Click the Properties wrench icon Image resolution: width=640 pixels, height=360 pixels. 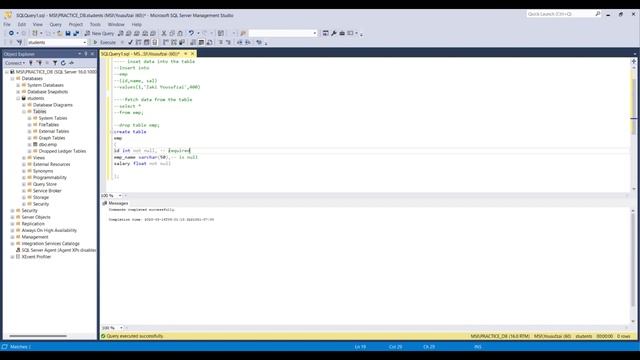coord(334,33)
